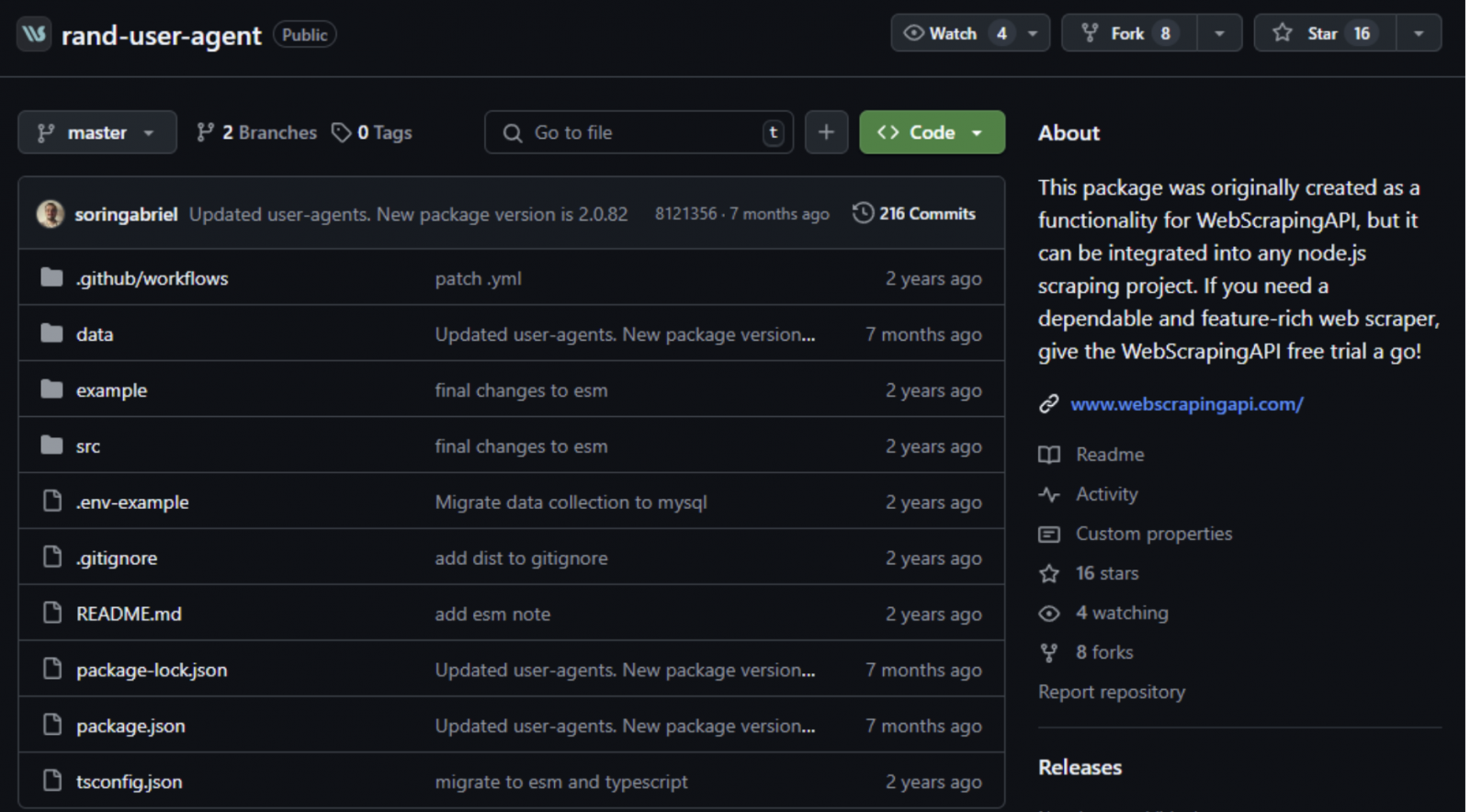Click the star icon beside 16 stars
Viewport: 1470px width, 812px height.
point(1048,574)
